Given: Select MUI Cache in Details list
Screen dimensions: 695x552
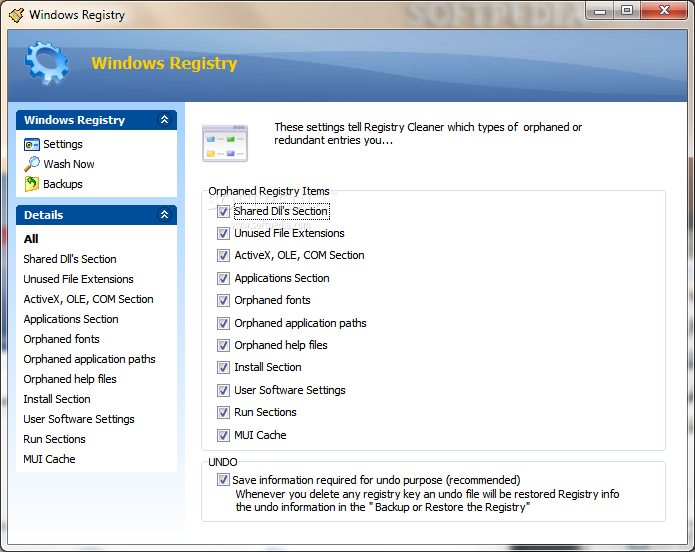Looking at the screenshot, I should point(49,459).
